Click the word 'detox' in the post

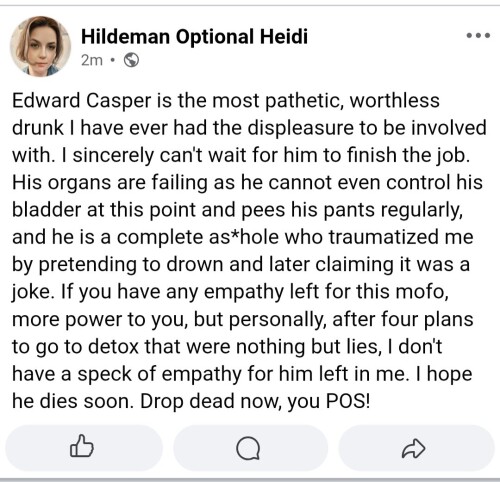[113, 347]
